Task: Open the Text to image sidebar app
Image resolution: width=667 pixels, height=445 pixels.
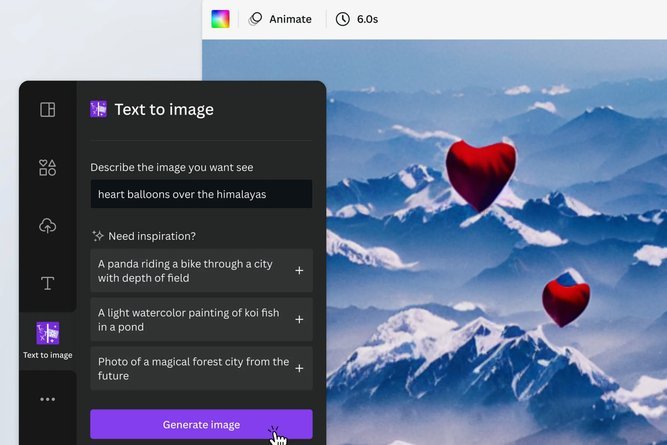Action: [x=48, y=340]
